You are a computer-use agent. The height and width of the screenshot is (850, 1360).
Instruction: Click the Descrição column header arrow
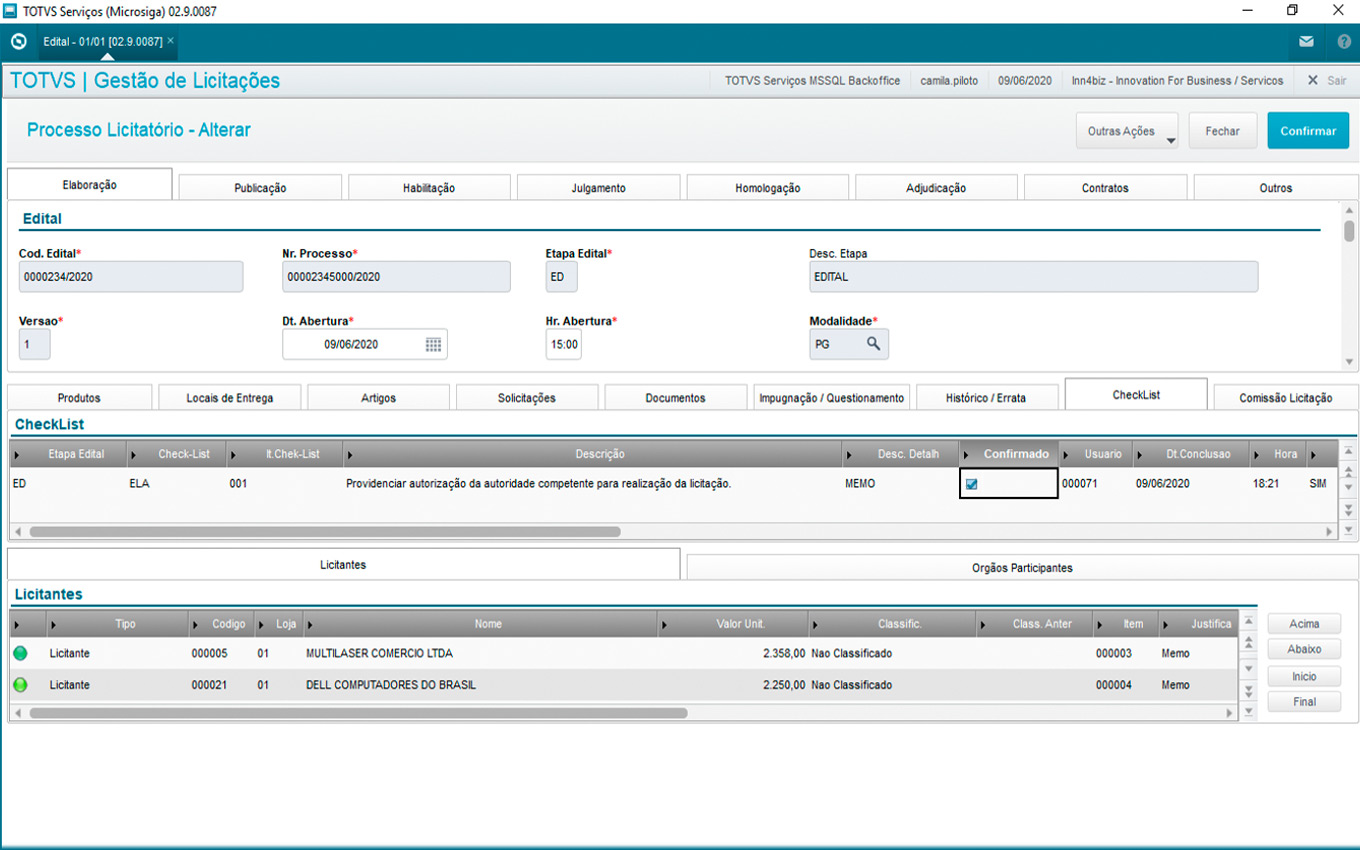(x=350, y=455)
